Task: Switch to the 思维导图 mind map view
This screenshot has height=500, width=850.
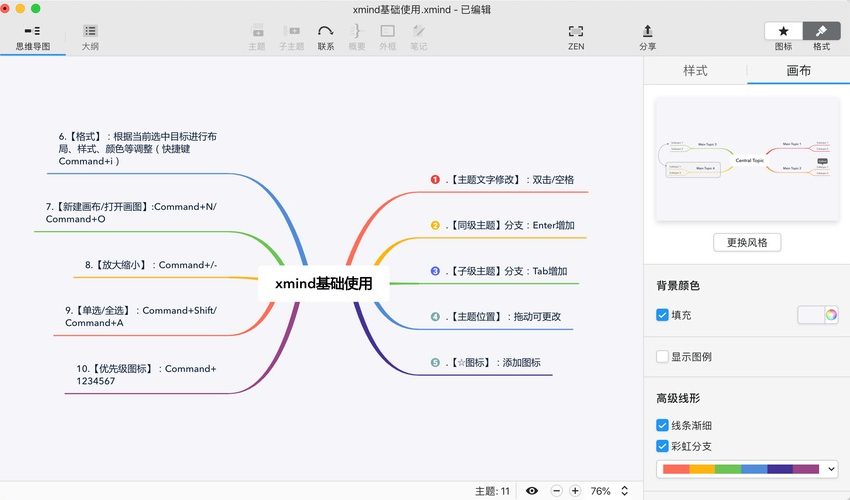Action: coord(33,37)
